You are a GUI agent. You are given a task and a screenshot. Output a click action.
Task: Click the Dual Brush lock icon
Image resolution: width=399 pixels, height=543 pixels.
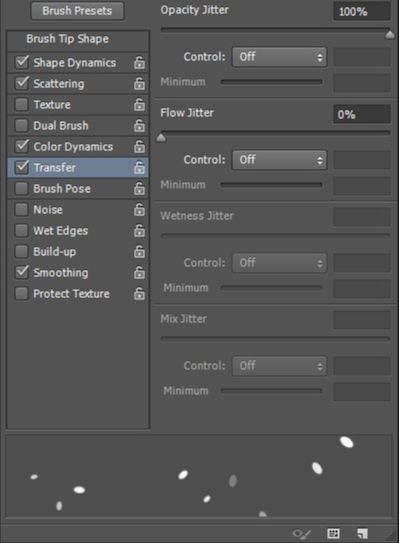tap(139, 126)
